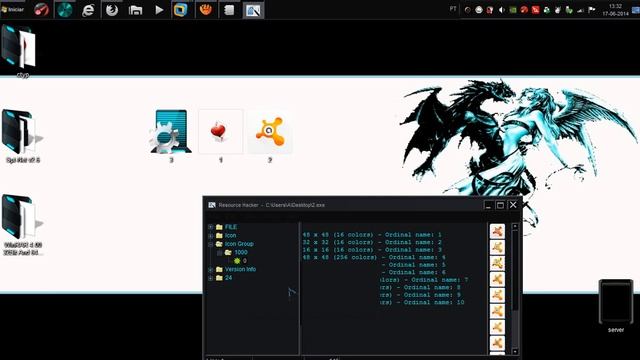
Task: Open the yellow-framed blue square taskbar icon
Action: coord(180,10)
